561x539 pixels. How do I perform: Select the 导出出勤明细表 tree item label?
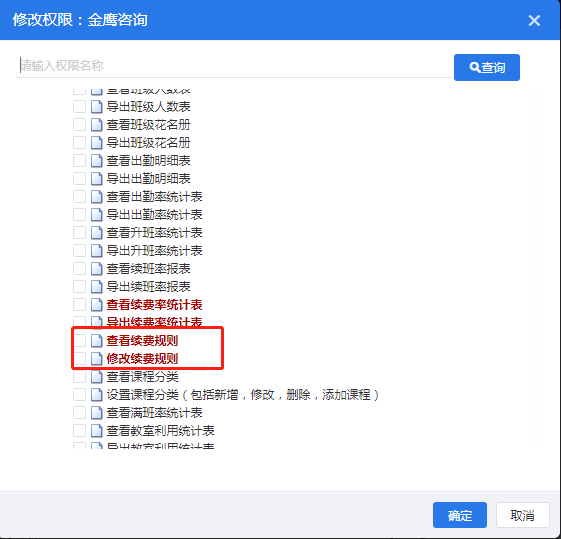click(x=148, y=178)
